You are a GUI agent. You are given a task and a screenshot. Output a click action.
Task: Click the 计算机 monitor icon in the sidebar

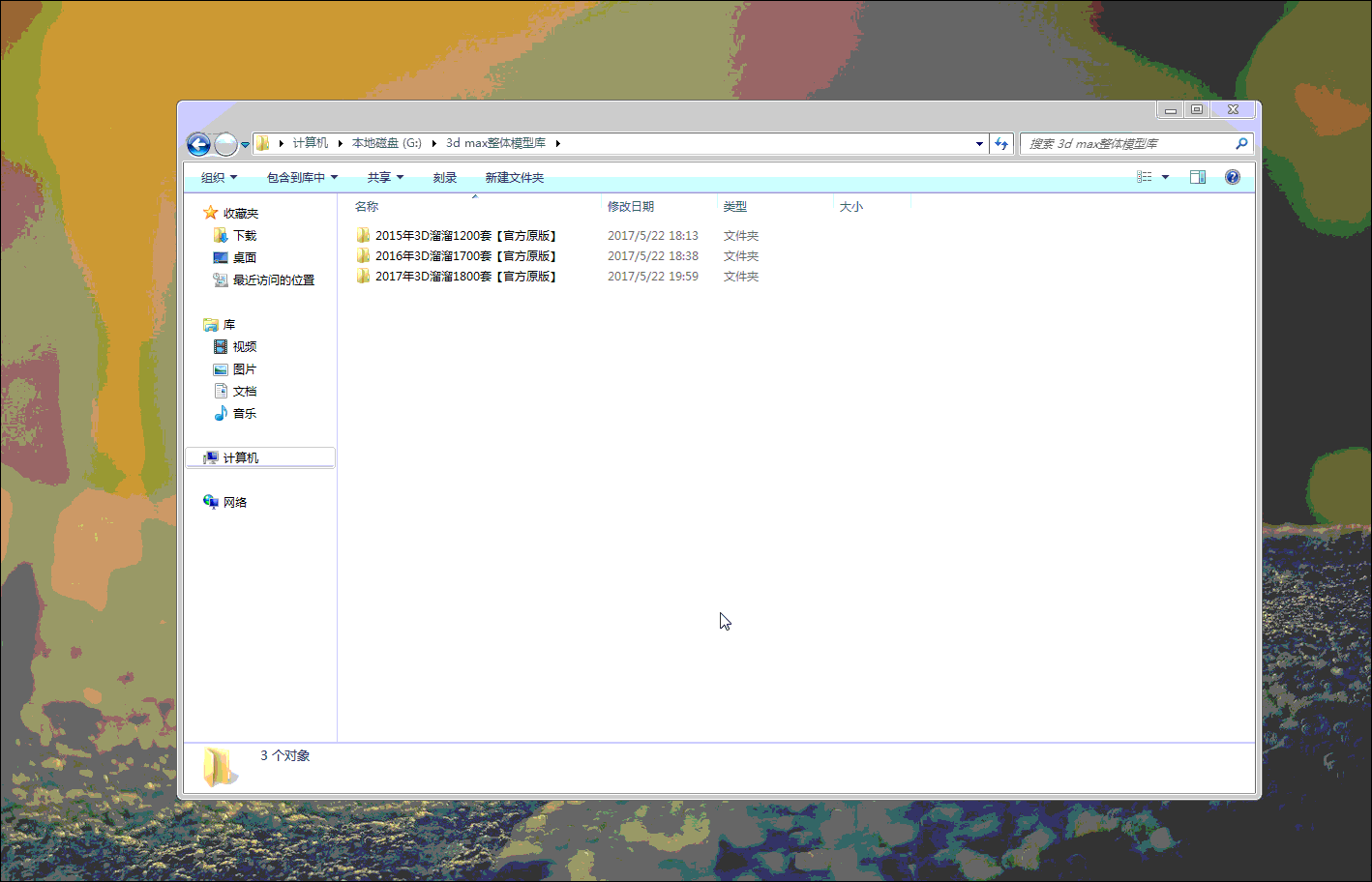pyautogui.click(x=211, y=457)
